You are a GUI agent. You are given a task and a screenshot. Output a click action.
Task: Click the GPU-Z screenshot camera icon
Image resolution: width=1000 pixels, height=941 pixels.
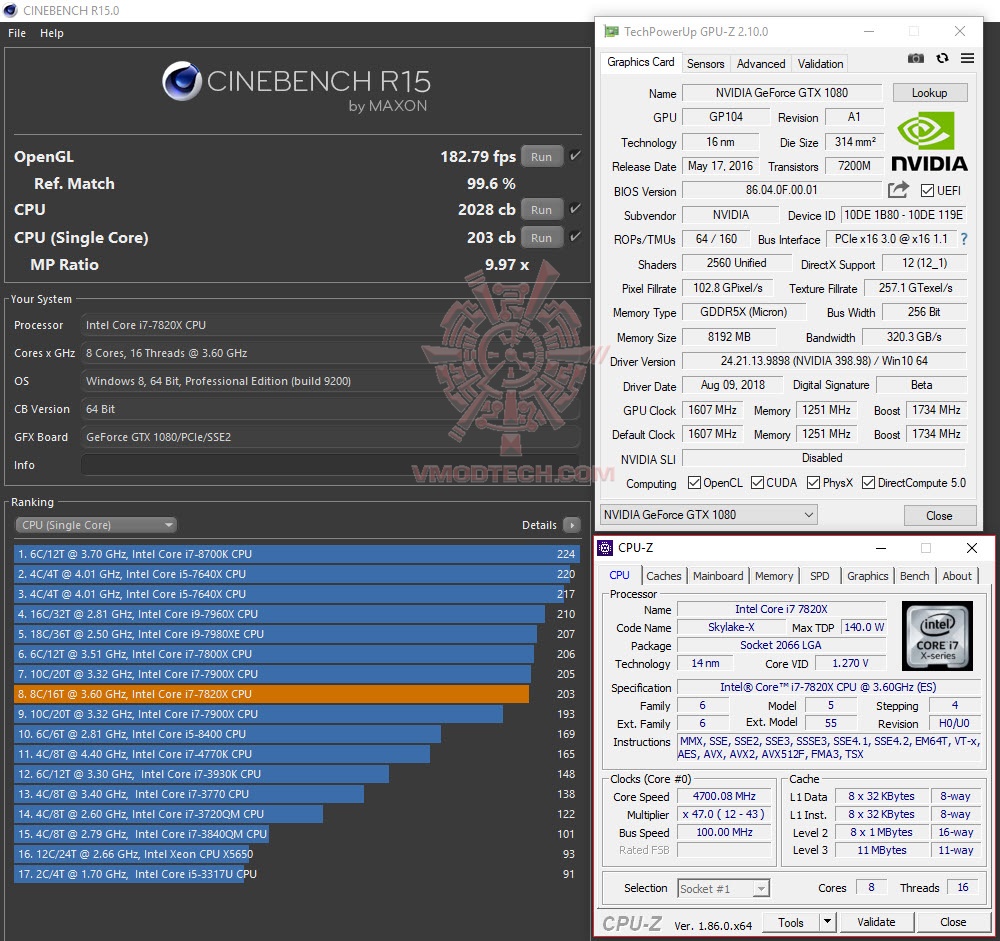point(915,59)
